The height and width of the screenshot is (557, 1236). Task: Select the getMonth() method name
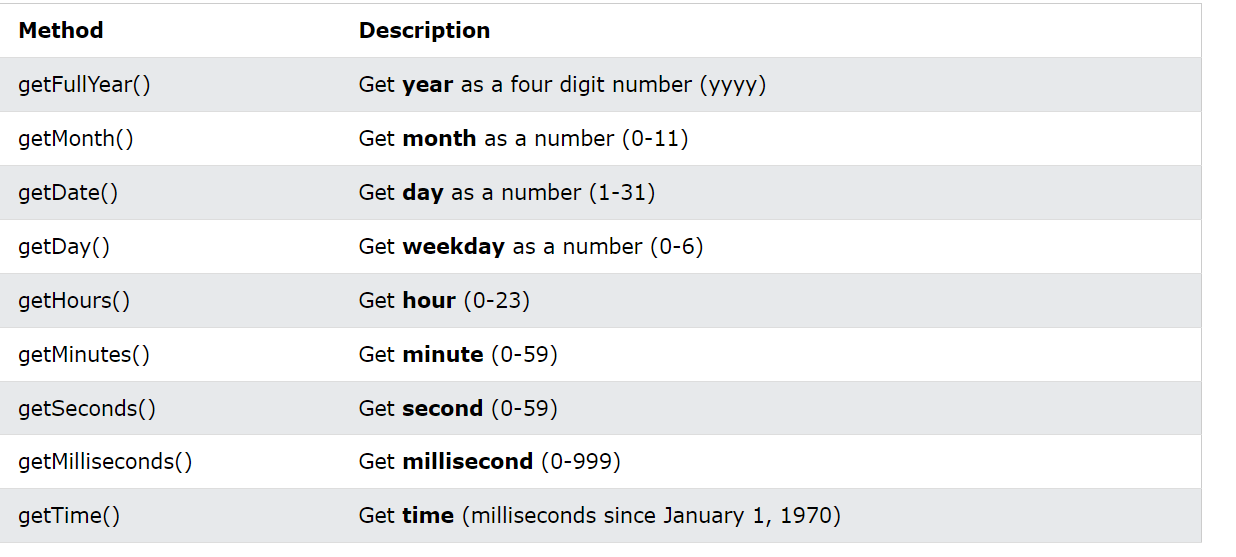tap(76, 139)
